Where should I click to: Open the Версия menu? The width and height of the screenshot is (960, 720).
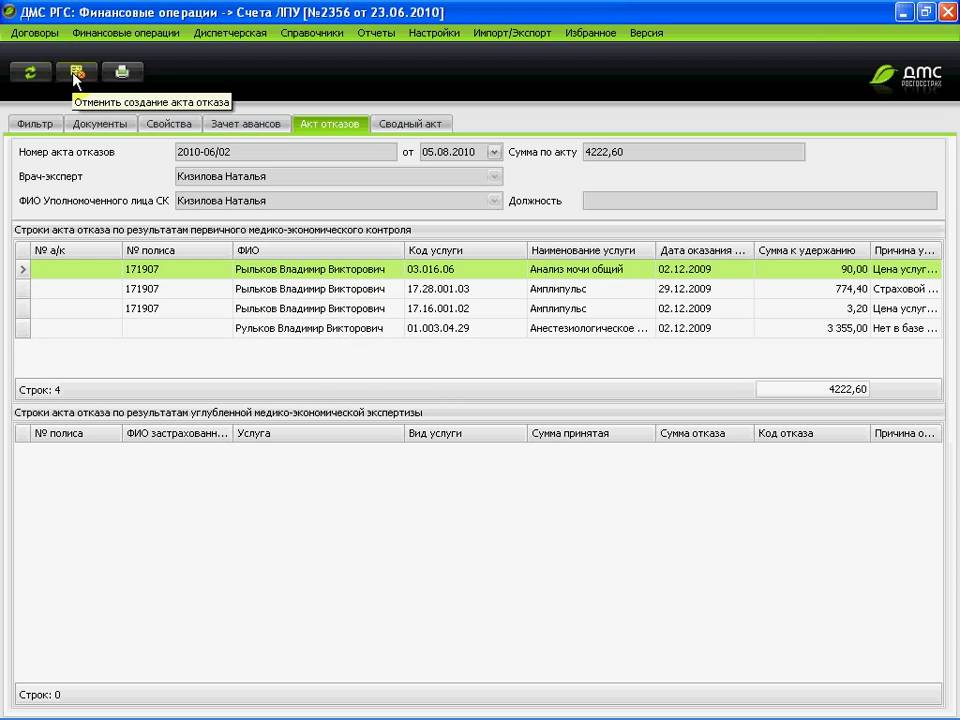646,33
